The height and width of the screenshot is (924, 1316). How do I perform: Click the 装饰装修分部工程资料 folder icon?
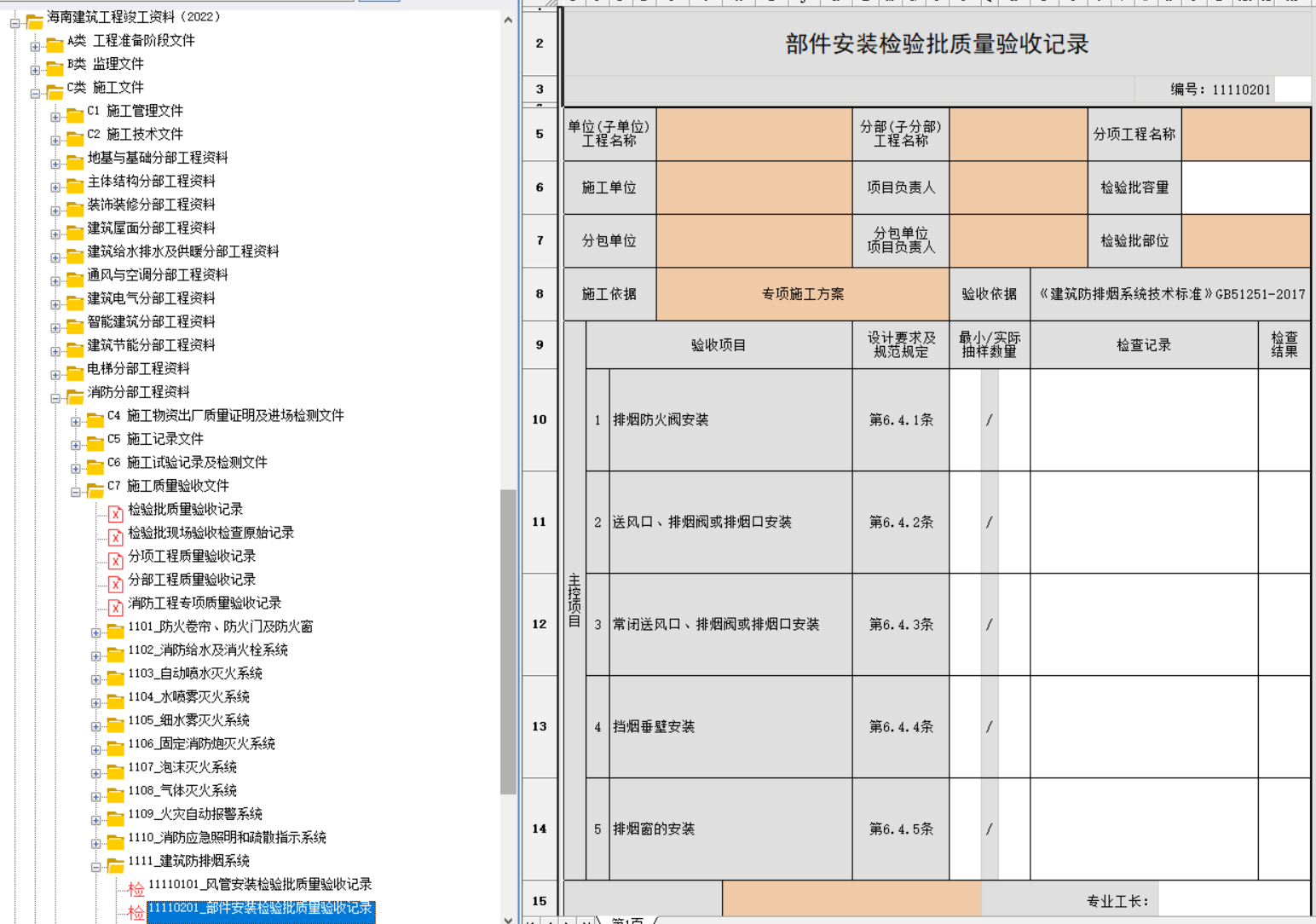coord(75,208)
